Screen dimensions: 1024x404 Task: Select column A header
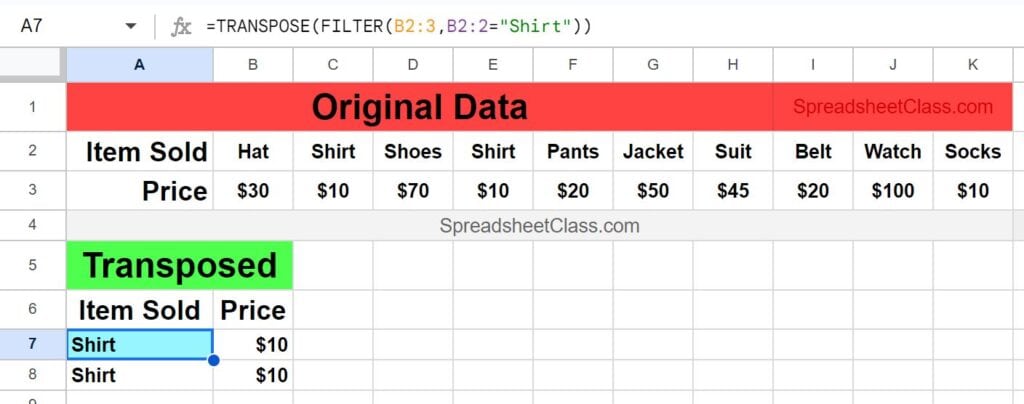coord(139,65)
